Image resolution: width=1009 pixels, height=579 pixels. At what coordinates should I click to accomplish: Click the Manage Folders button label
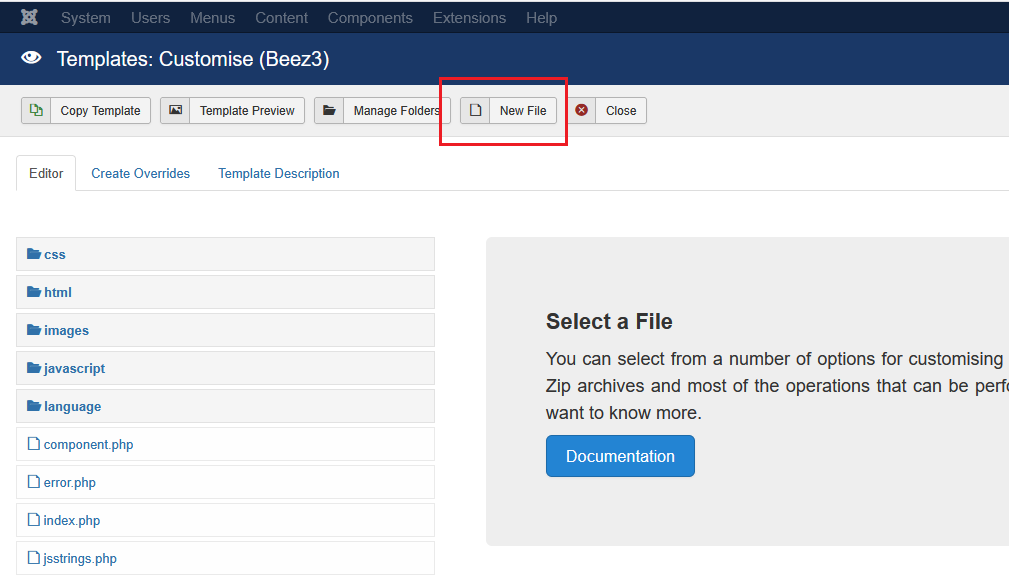point(396,111)
